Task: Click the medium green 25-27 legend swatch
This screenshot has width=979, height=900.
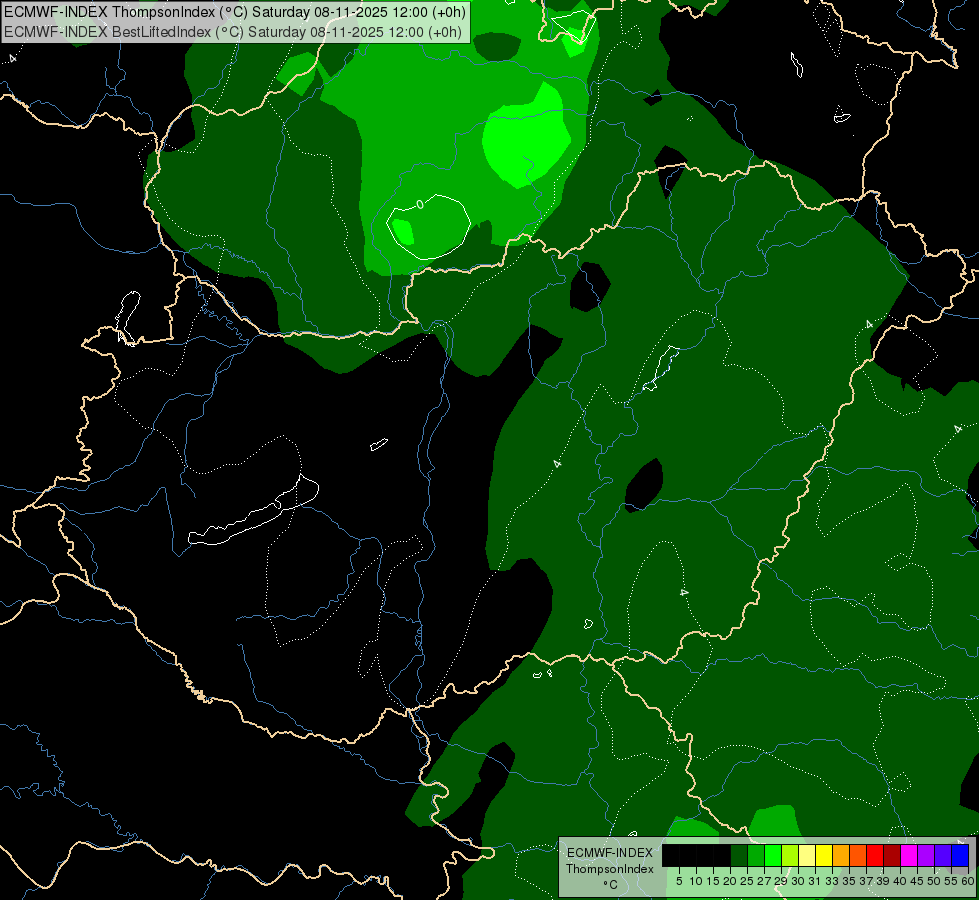Action: click(756, 855)
